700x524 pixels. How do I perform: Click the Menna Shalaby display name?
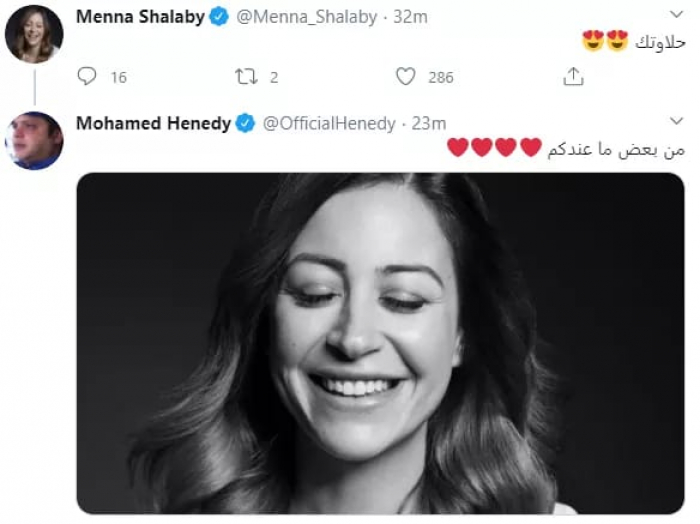click(140, 18)
